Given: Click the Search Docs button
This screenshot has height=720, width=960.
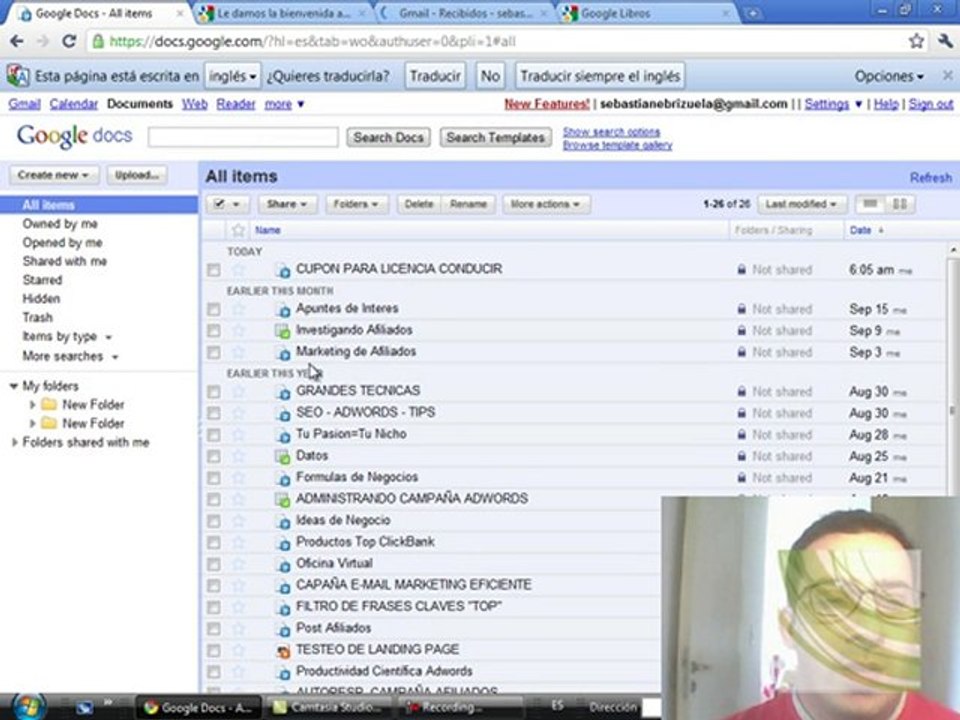Looking at the screenshot, I should click(389, 137).
